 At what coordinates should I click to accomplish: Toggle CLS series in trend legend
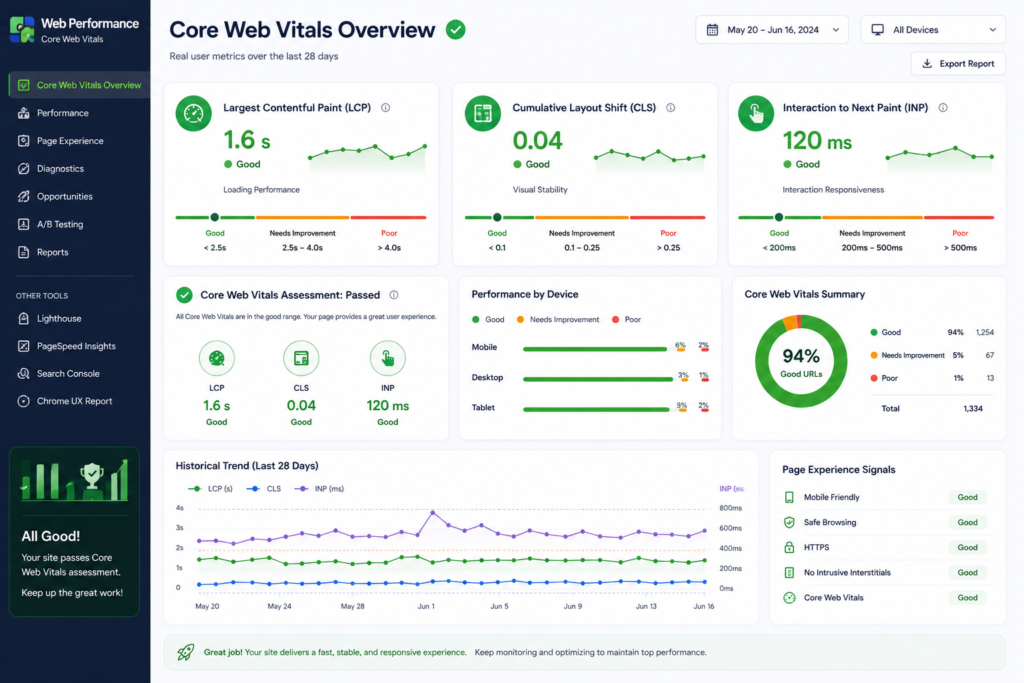(x=263, y=488)
